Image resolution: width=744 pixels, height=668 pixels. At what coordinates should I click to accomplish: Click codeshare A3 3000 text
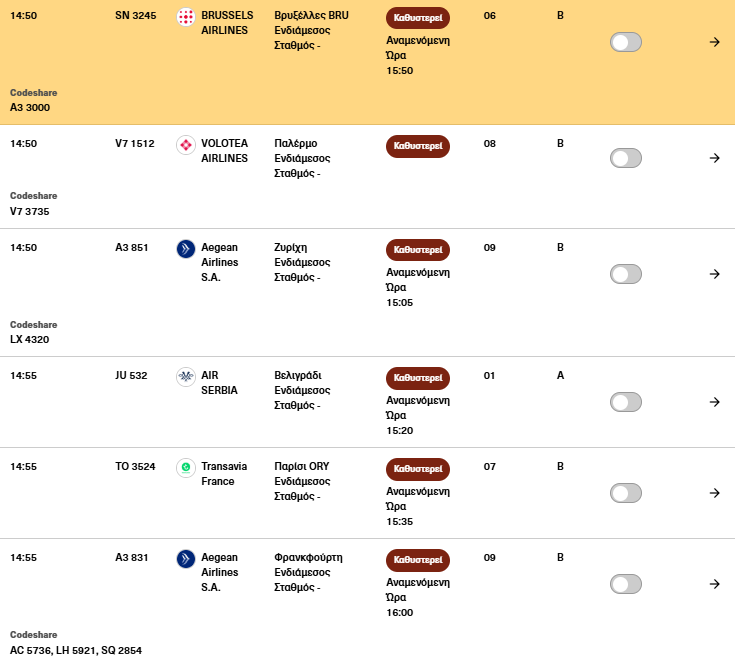coord(30,108)
